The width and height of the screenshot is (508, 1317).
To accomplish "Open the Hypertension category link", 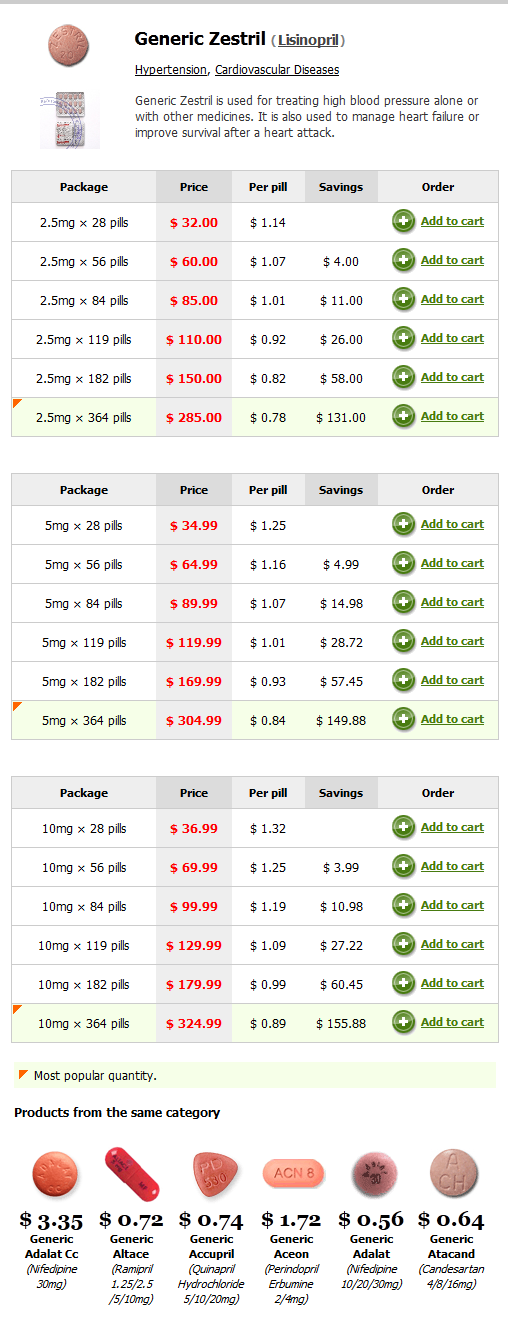I will point(171,70).
